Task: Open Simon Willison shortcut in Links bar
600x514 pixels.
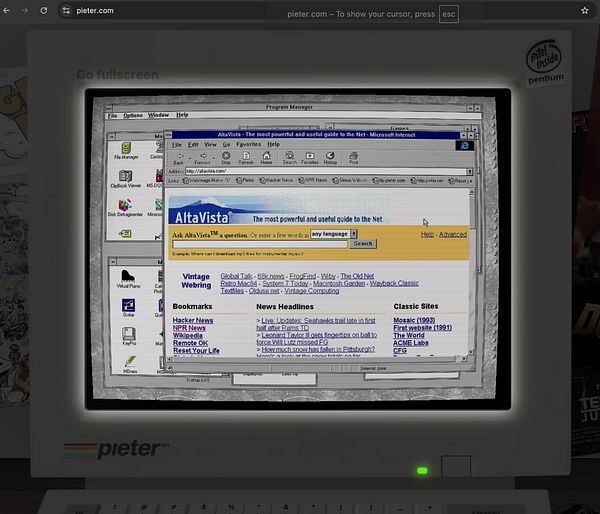Action: (x=350, y=180)
